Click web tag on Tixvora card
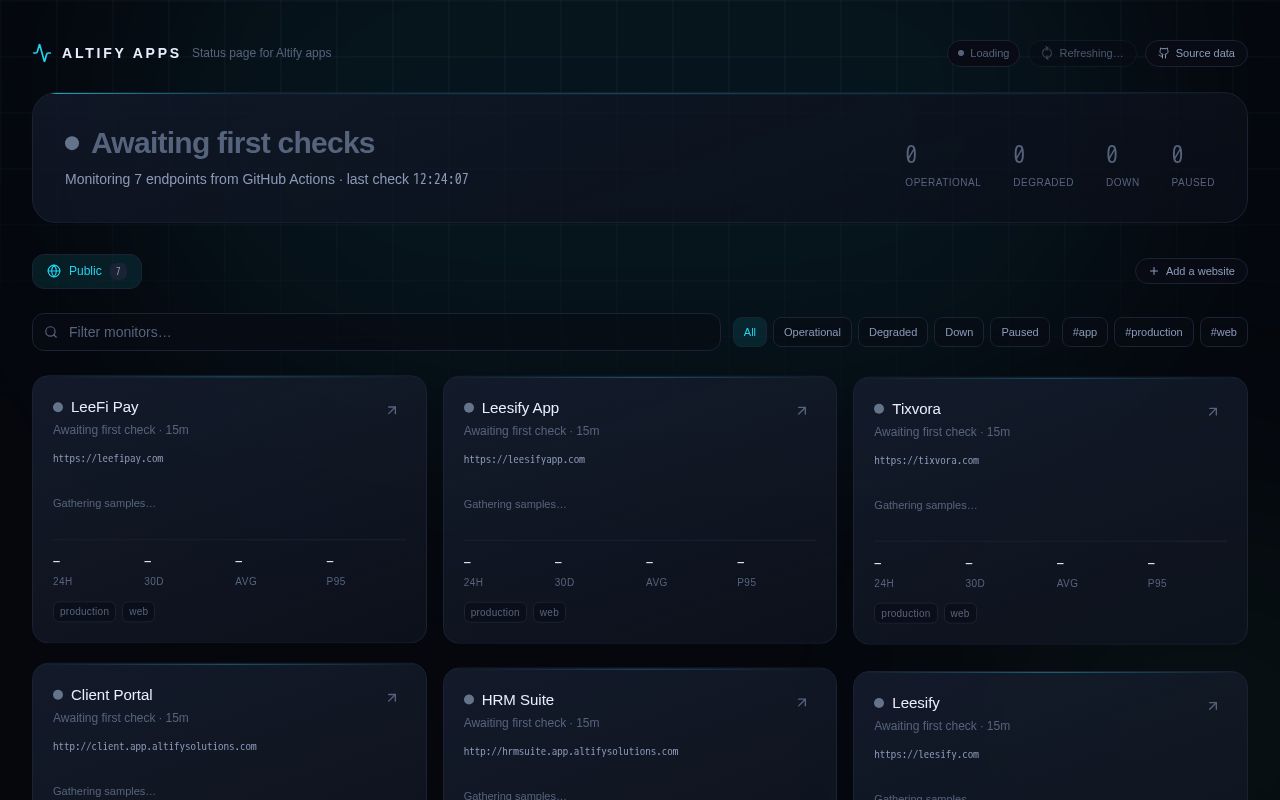Screen dimensions: 1280x800 tap(960, 614)
